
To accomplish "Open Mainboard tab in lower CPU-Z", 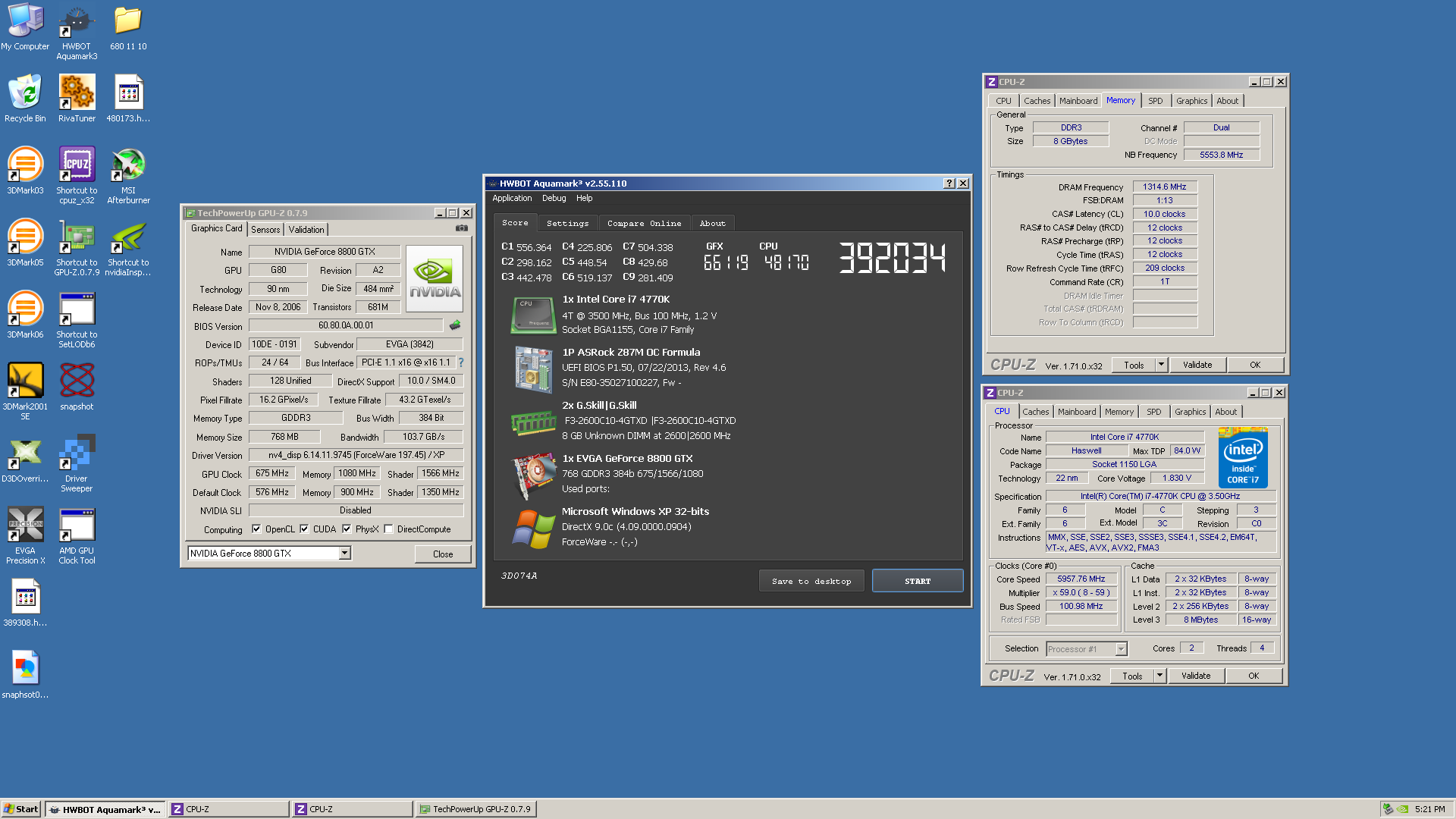I will [x=1076, y=412].
